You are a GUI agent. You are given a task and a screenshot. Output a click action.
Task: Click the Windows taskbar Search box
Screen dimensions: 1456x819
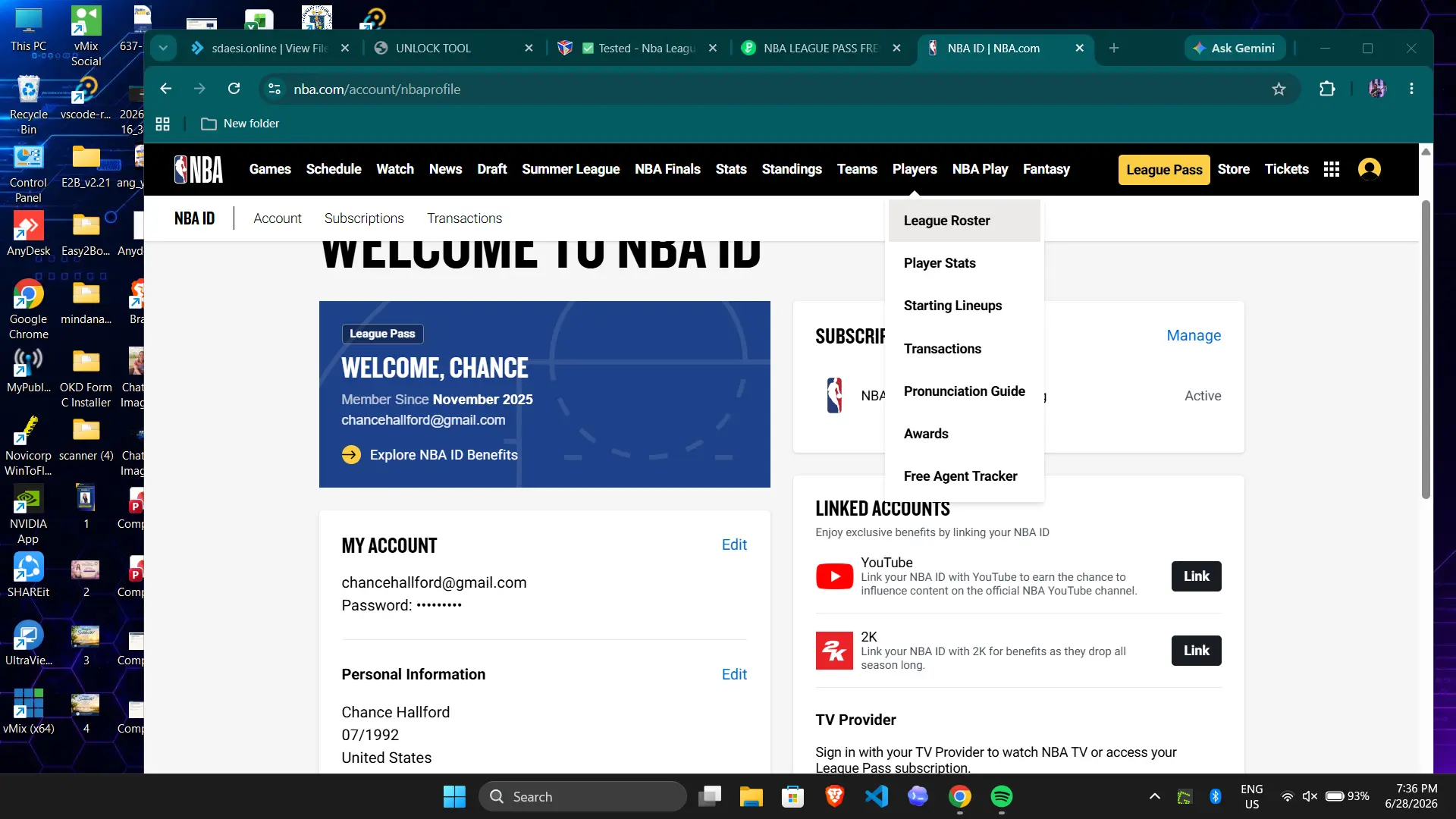(582, 796)
